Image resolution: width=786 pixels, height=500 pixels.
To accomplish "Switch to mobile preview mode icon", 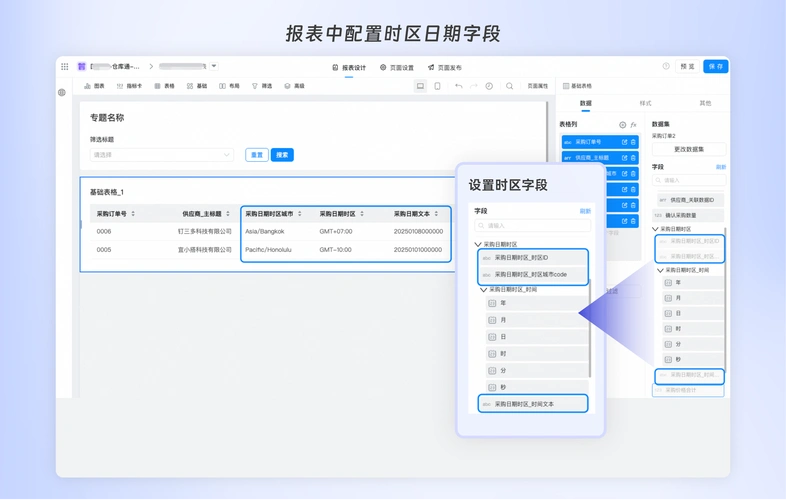I will click(x=437, y=86).
